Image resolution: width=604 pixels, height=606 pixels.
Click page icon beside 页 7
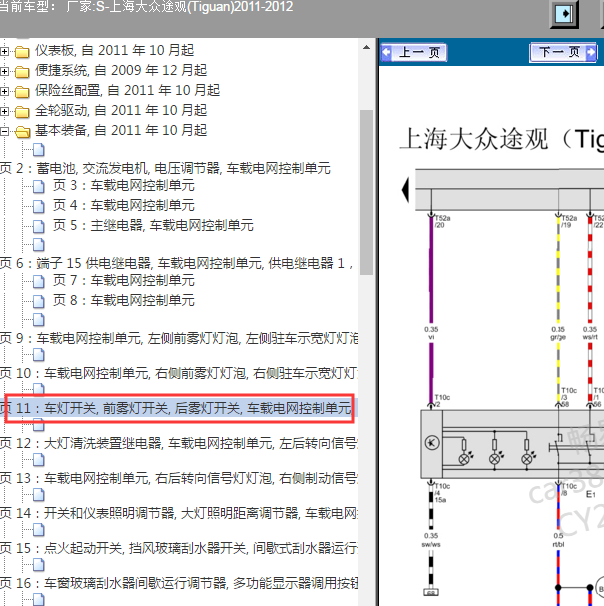[x=39, y=281]
